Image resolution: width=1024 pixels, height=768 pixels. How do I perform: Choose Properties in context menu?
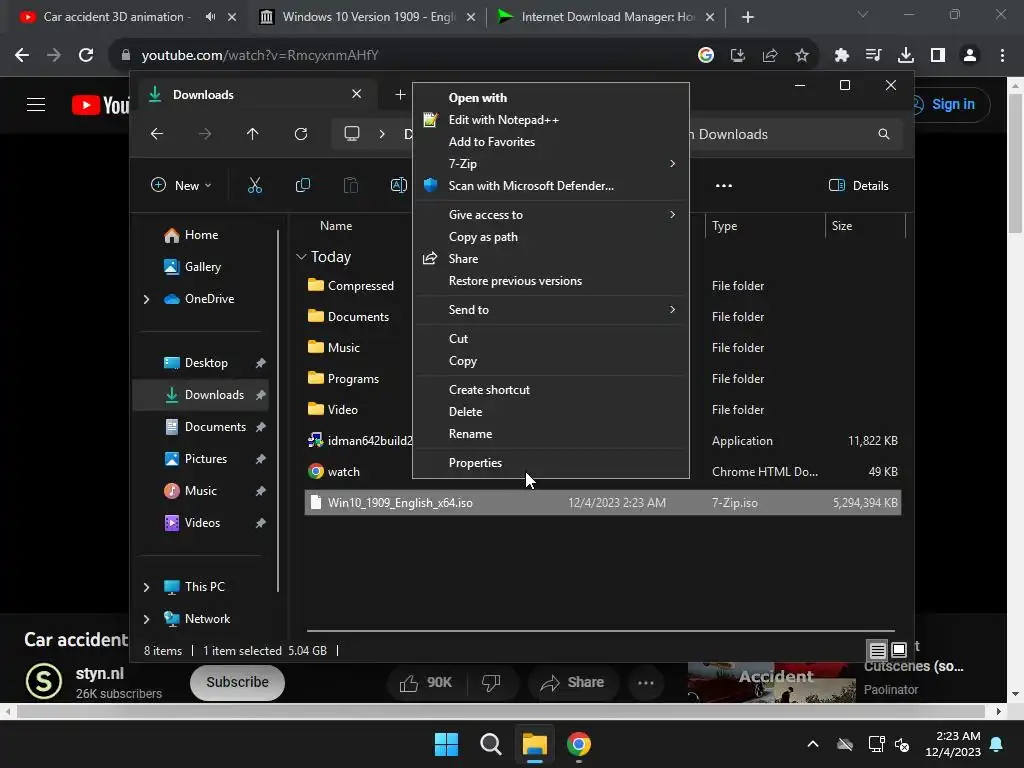(551, 462)
